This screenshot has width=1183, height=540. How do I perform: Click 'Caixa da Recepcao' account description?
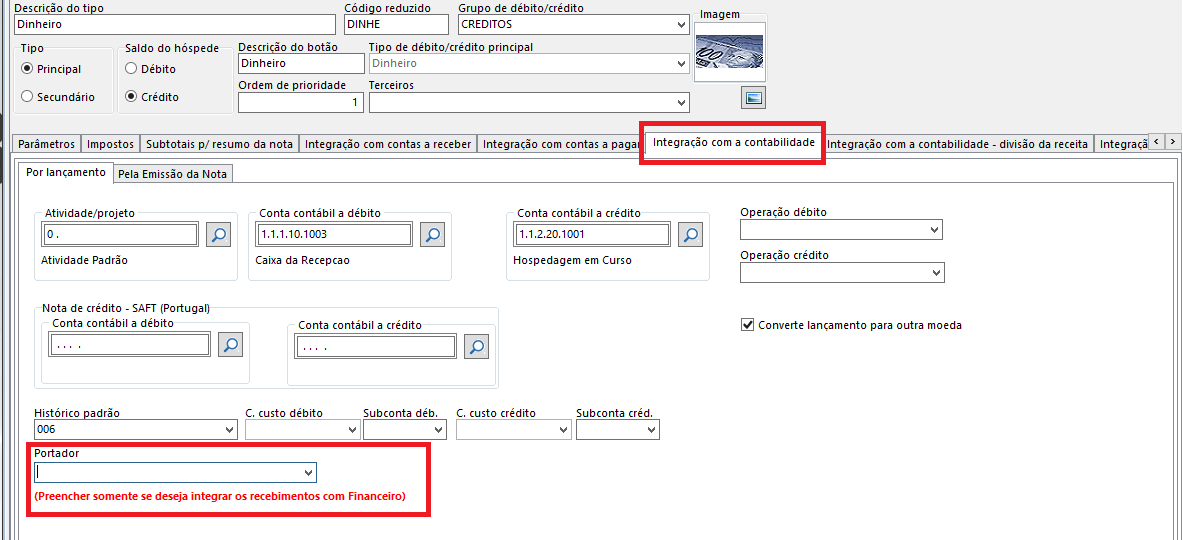pos(303,261)
